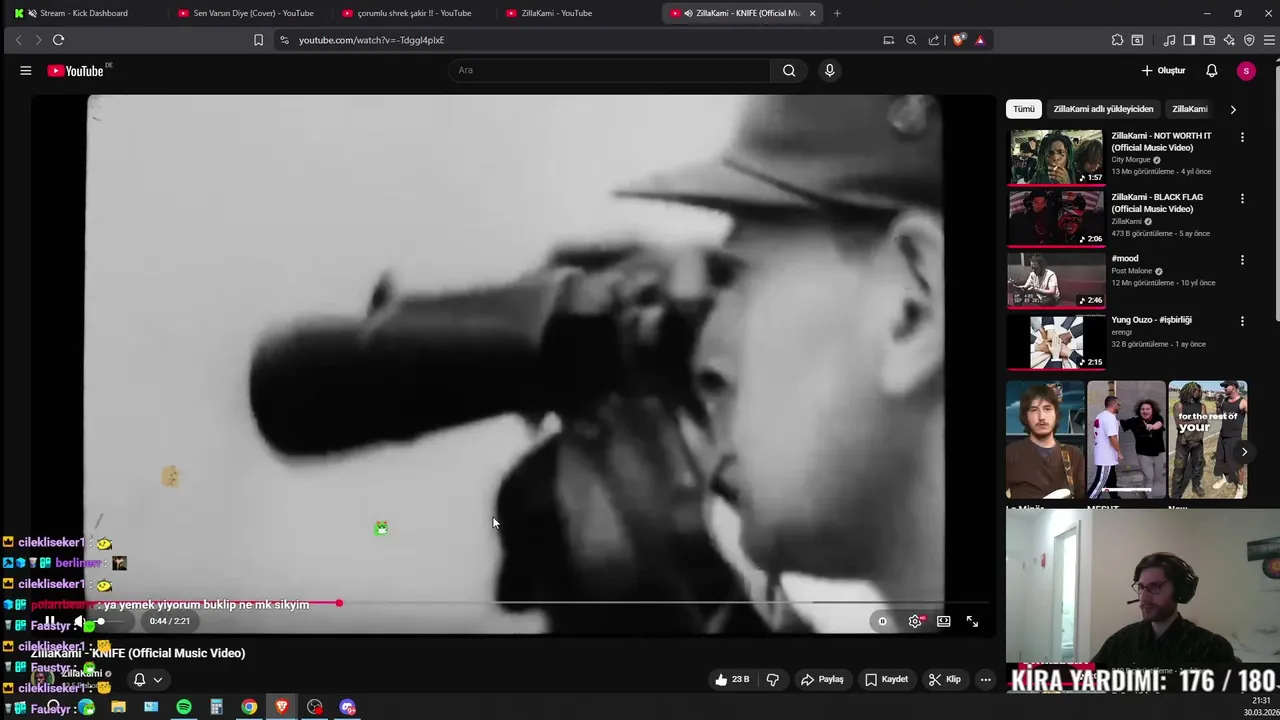Viewport: 1280px width, 720px height.
Task: Enter fullscreen on the video player
Action: pyautogui.click(x=972, y=621)
